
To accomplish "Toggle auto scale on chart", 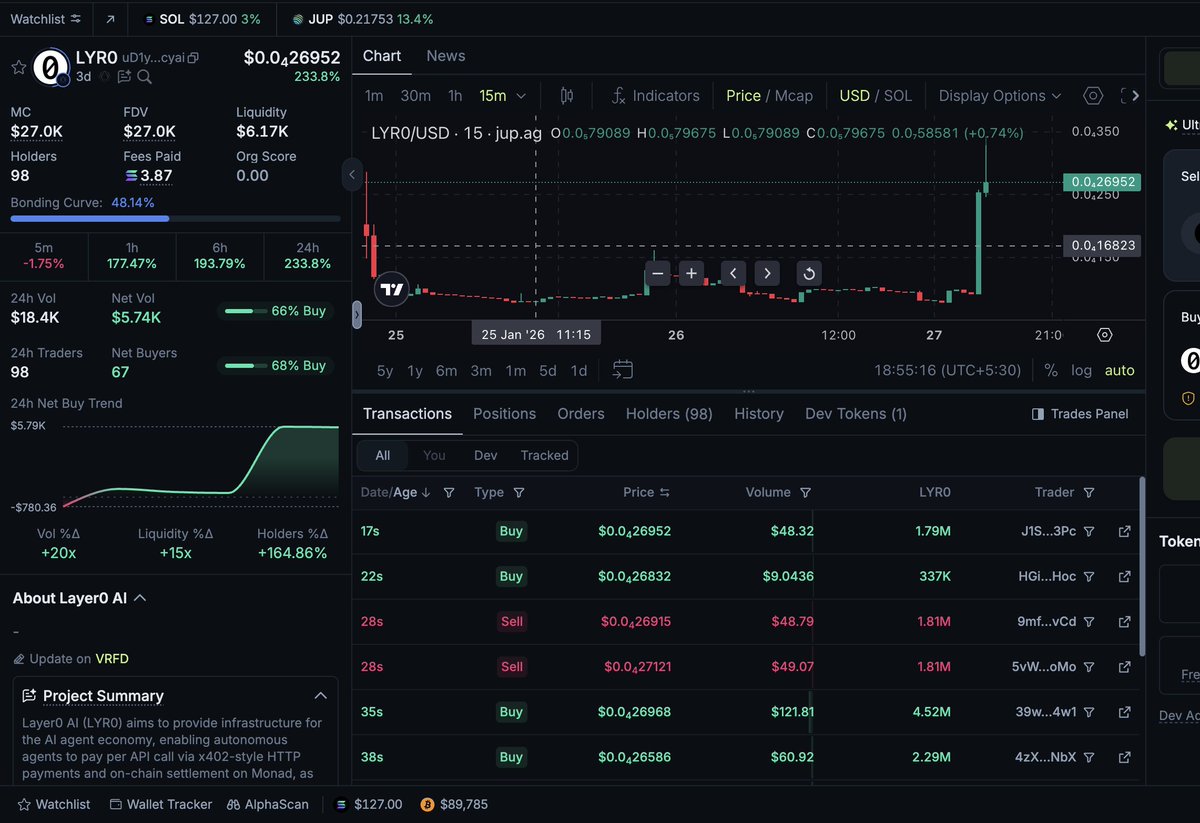I will pos(1119,370).
